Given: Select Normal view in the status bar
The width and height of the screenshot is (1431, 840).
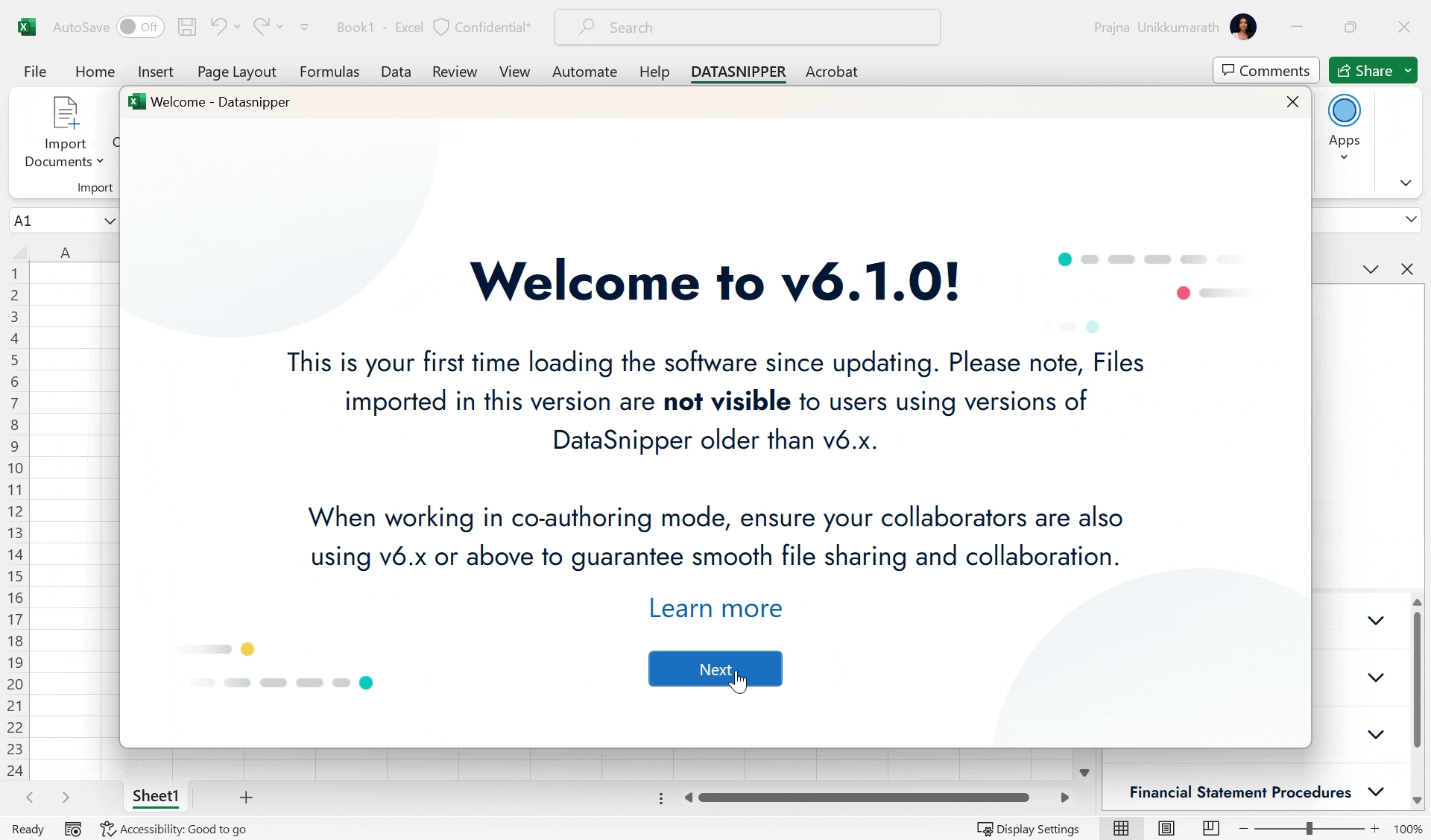Looking at the screenshot, I should point(1122,828).
